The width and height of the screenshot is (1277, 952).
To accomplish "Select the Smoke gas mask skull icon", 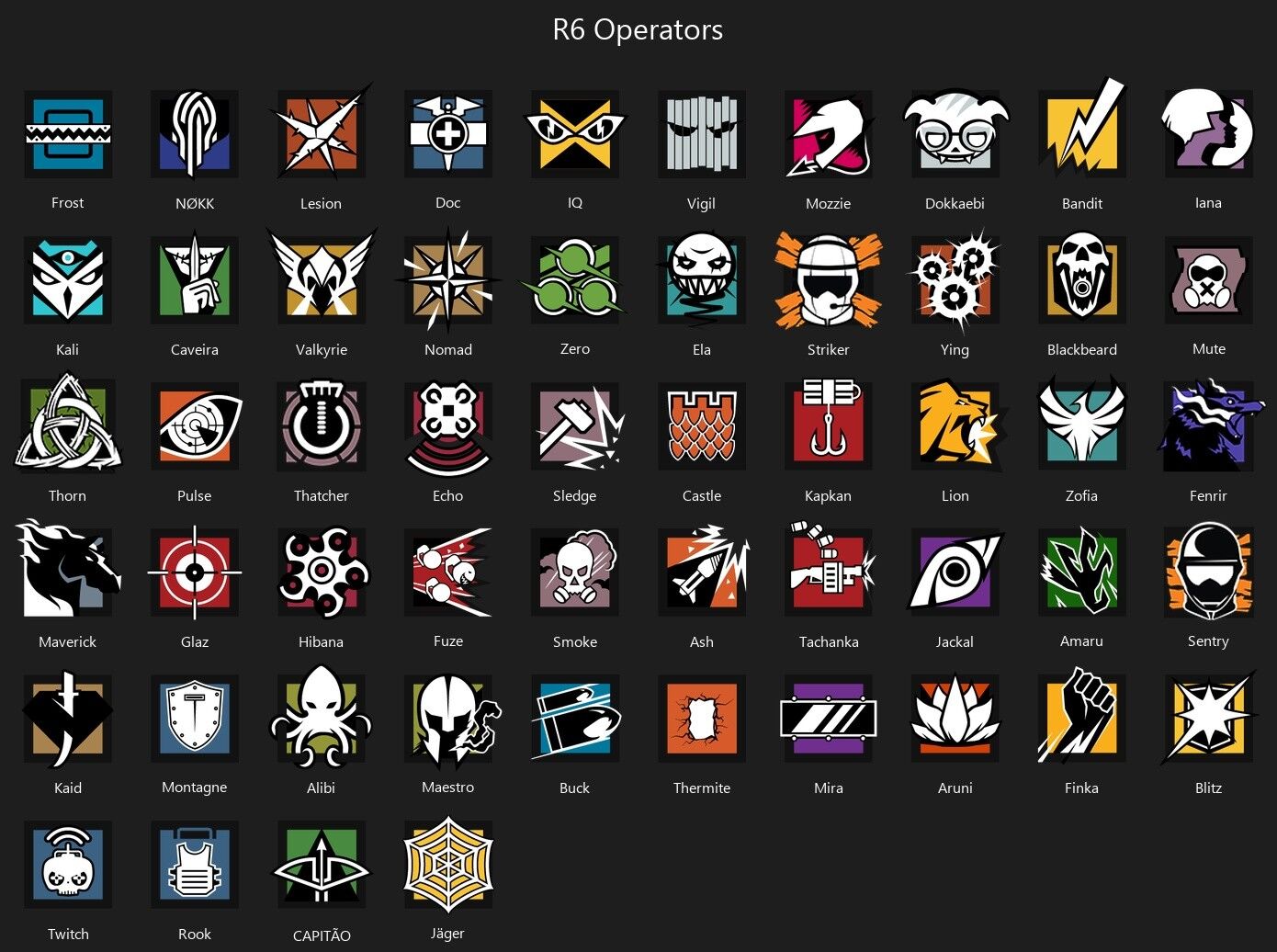I will (x=575, y=570).
